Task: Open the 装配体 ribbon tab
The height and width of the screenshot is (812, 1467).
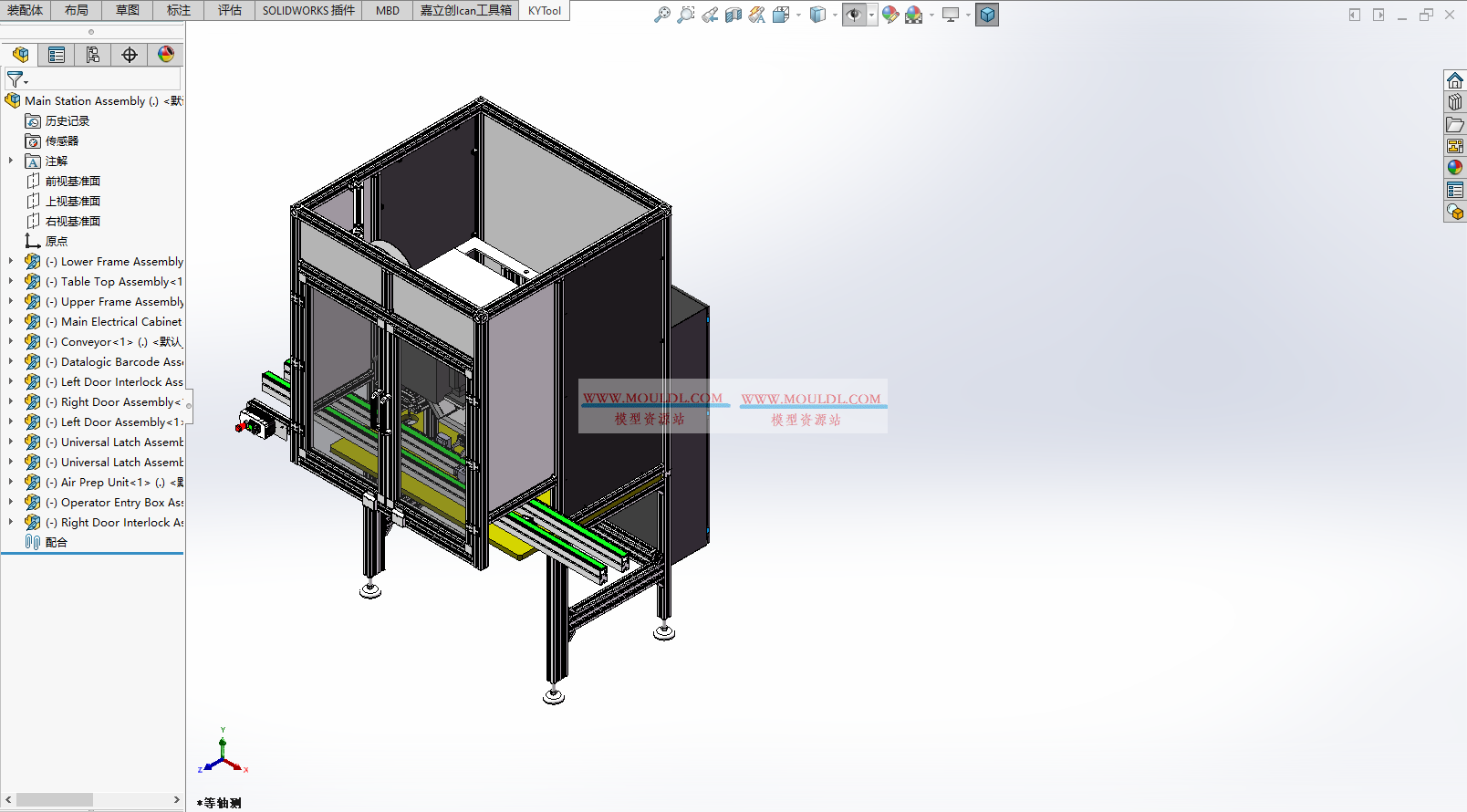Action: click(25, 10)
